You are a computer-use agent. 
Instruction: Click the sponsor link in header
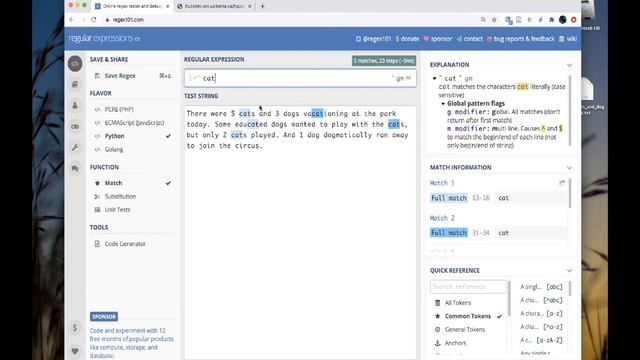tap(438, 39)
